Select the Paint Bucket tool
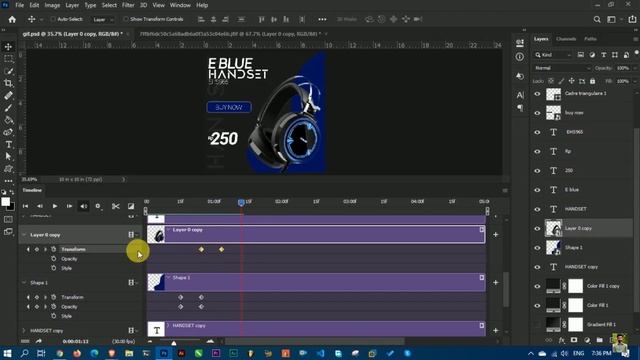 point(8,120)
